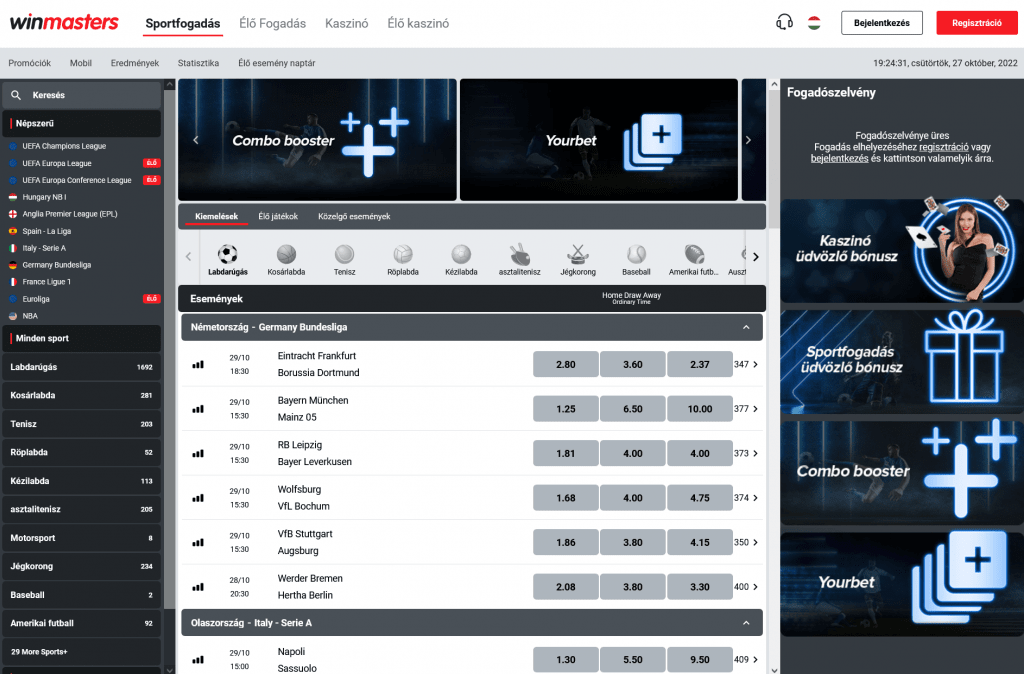Open the Élő kaszinó tab
1024x674 pixels.
point(418,24)
